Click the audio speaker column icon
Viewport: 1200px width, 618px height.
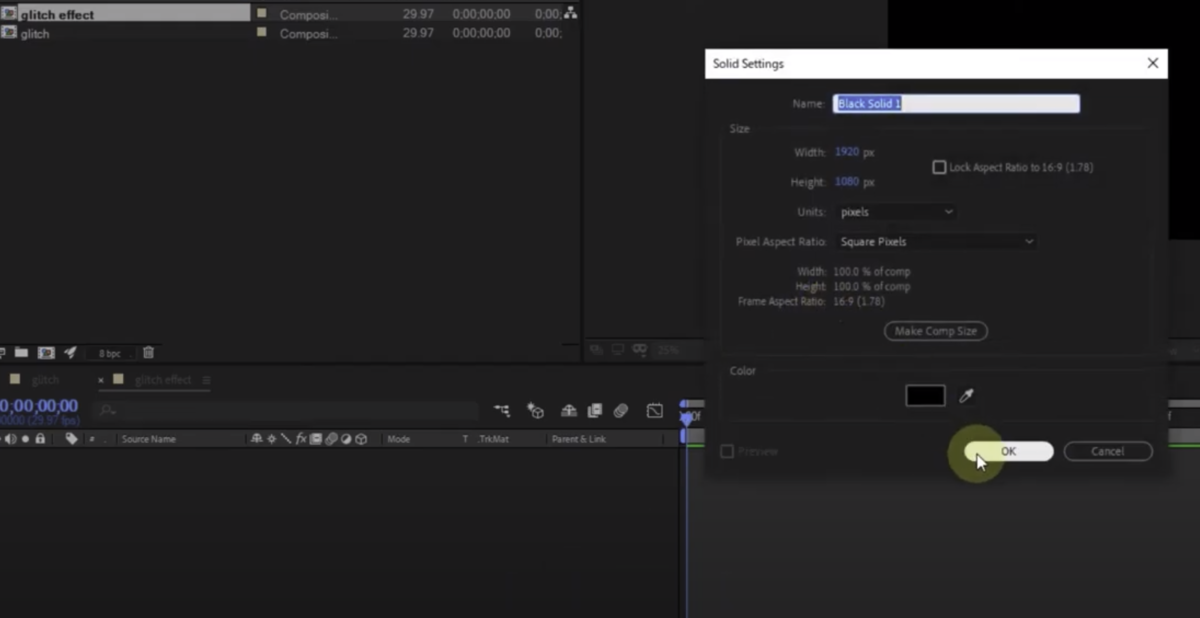coord(10,439)
